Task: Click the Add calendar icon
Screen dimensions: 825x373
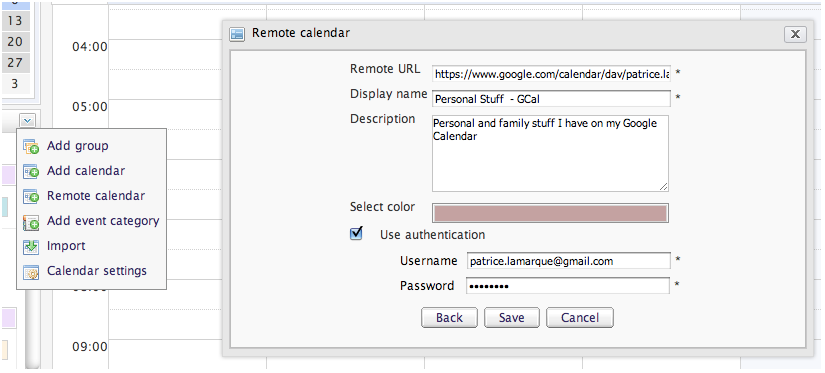Action: (31, 172)
